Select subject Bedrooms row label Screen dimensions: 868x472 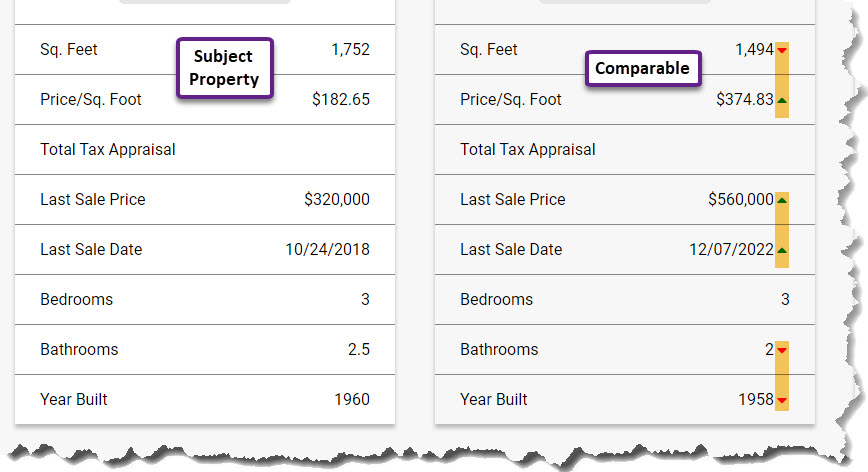pyautogui.click(x=76, y=299)
